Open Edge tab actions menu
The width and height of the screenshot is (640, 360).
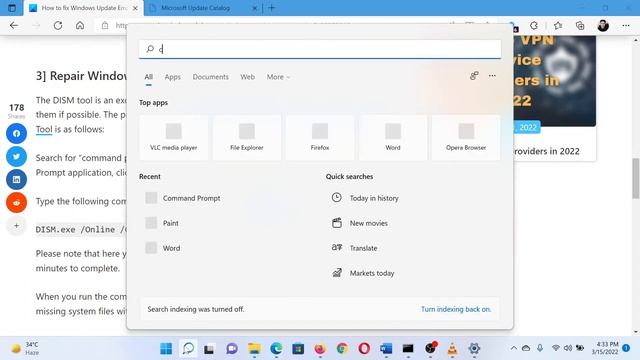tap(12, 8)
